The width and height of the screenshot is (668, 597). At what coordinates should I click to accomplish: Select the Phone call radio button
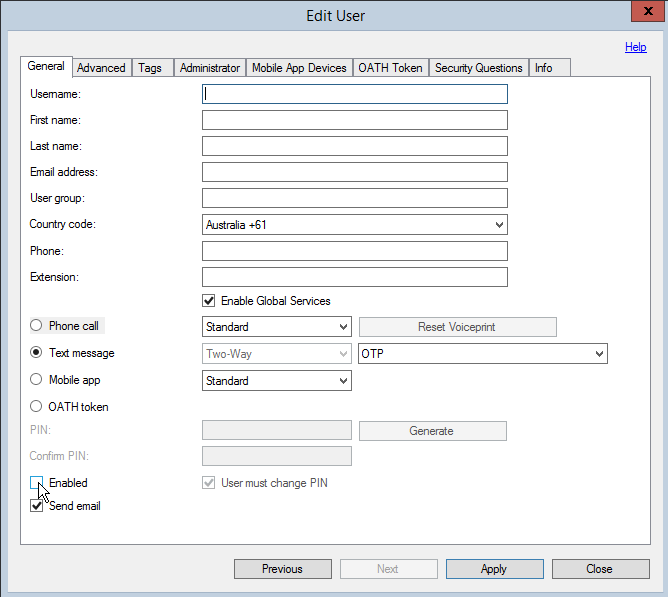37,326
